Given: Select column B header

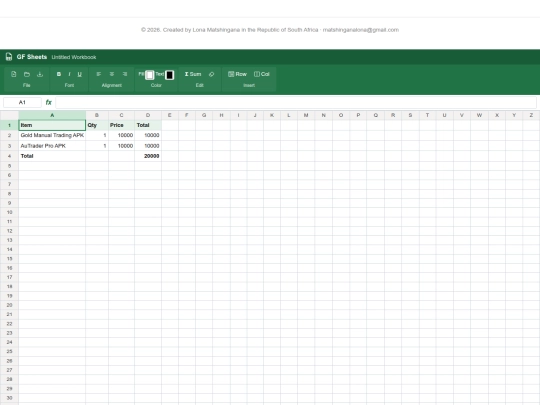Looking at the screenshot, I should coord(97,115).
